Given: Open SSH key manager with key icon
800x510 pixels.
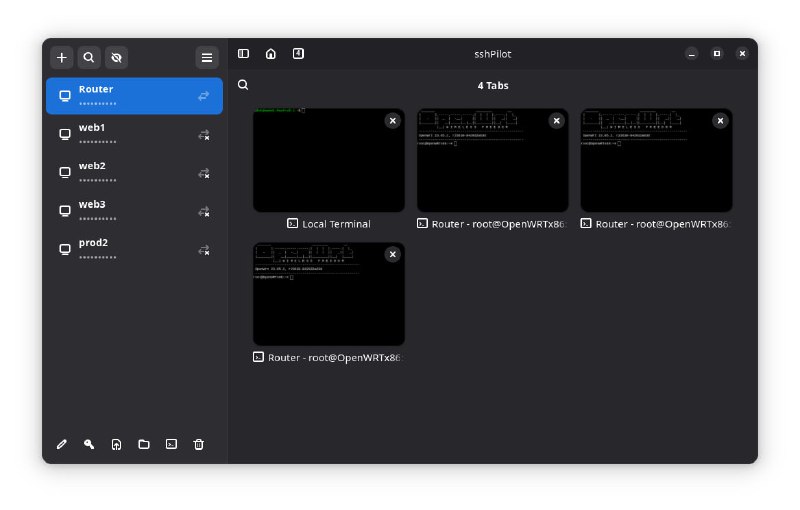Looking at the screenshot, I should [89, 444].
